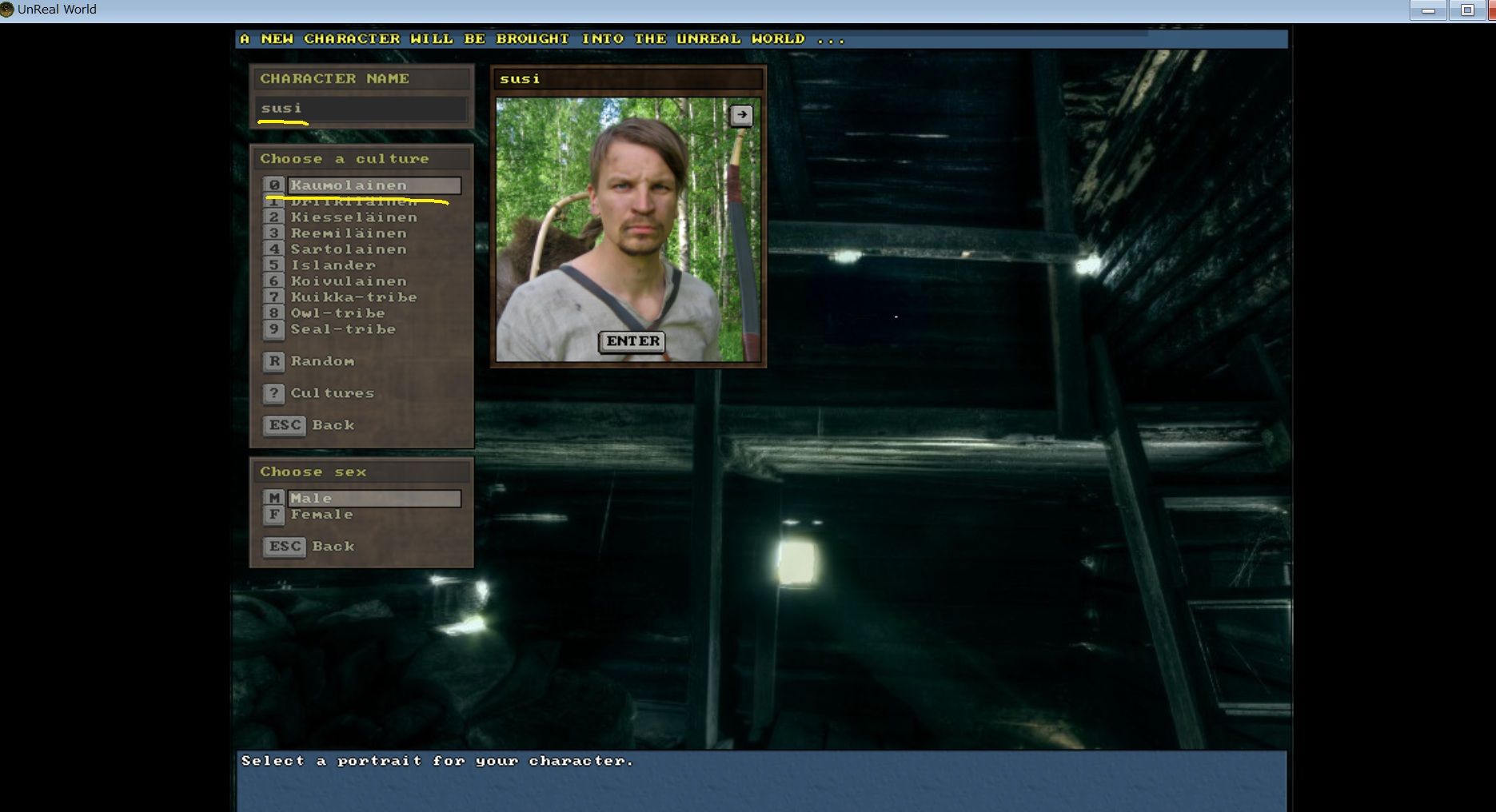Minimize the UnReal World window

1428,10
